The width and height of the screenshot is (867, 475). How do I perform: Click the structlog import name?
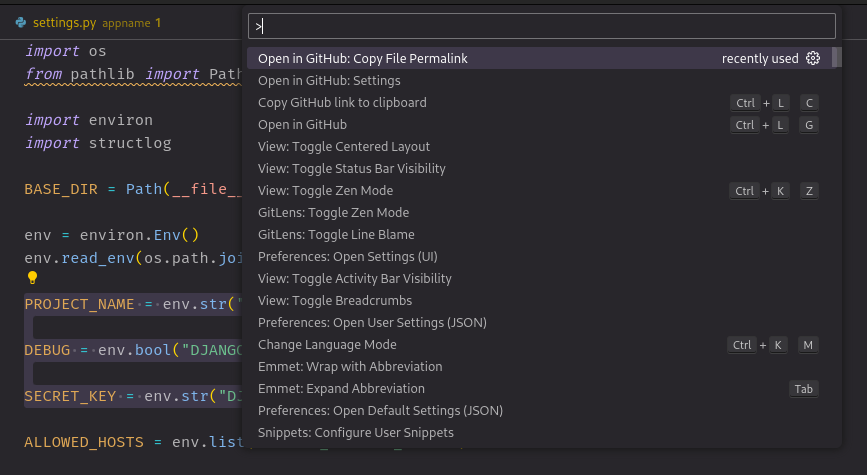[x=130, y=143]
